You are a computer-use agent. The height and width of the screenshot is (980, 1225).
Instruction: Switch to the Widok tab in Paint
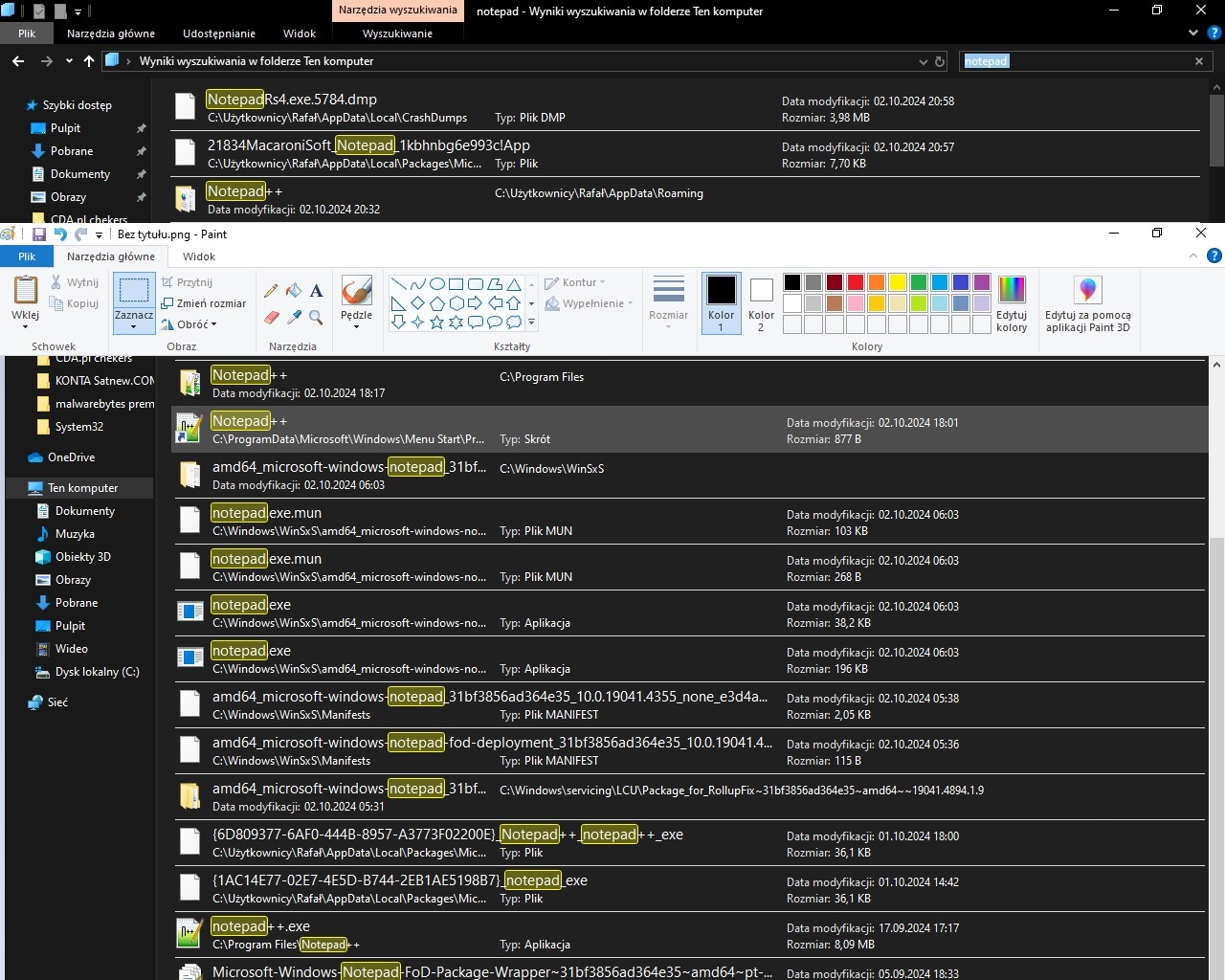[x=199, y=256]
